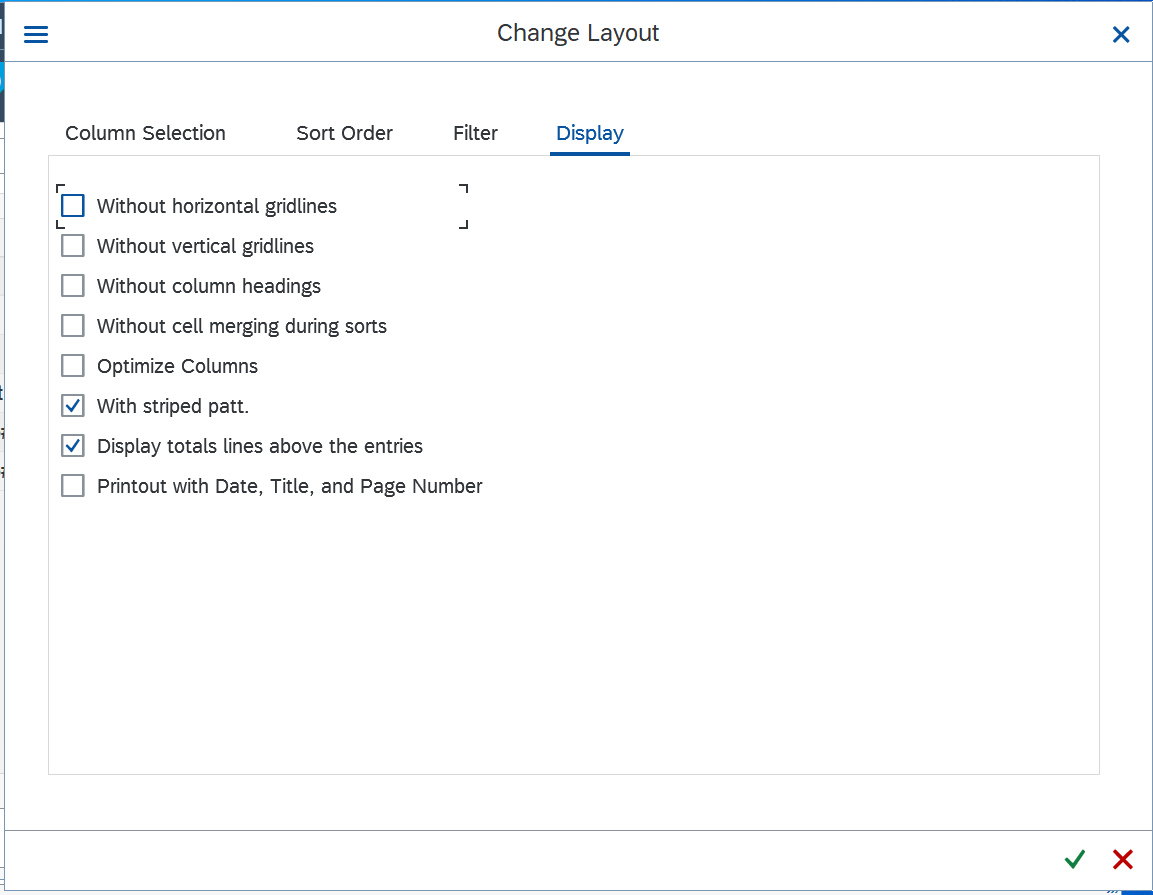Click the "Change Layout" dialog title

578,33
